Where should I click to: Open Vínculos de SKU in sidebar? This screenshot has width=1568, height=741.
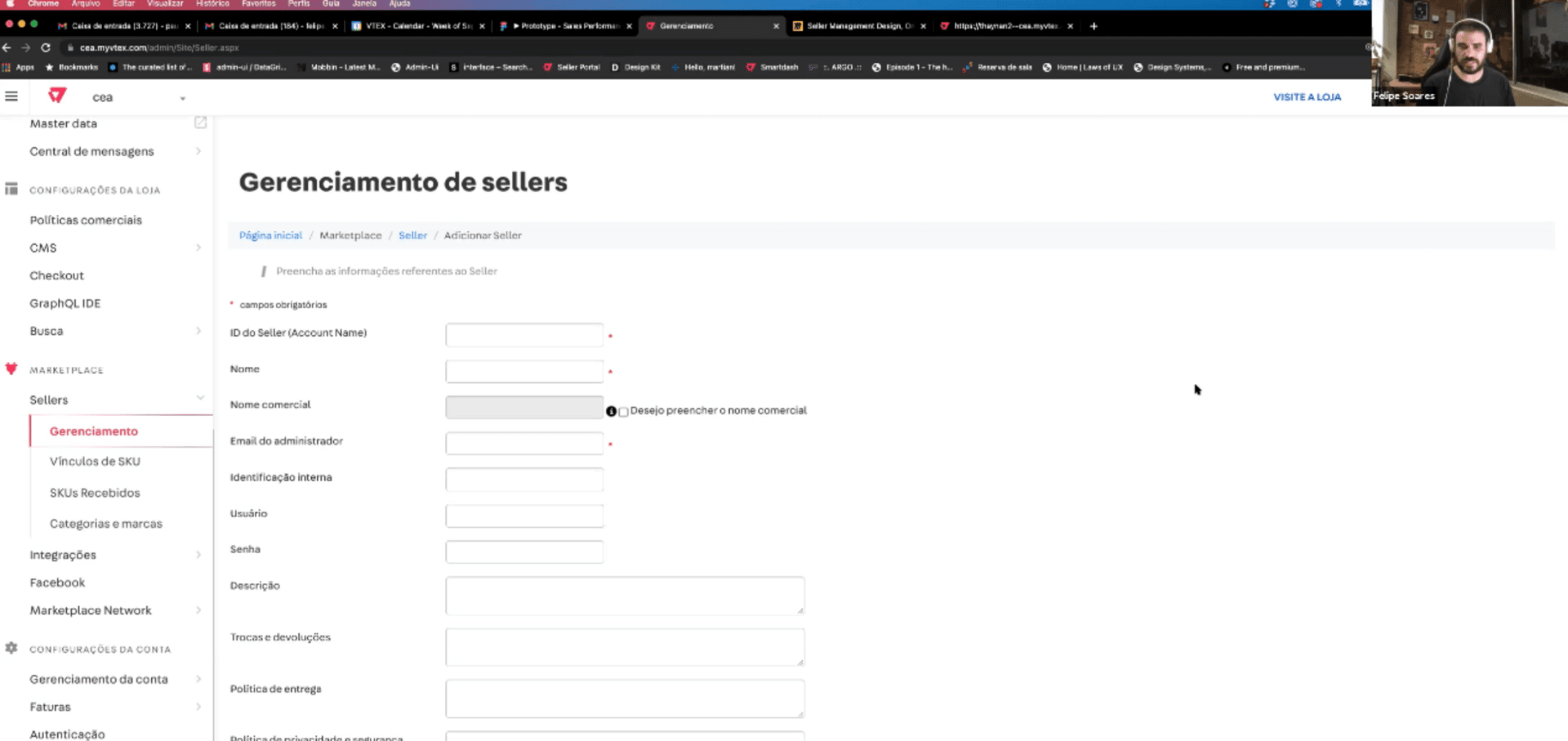[x=95, y=462]
